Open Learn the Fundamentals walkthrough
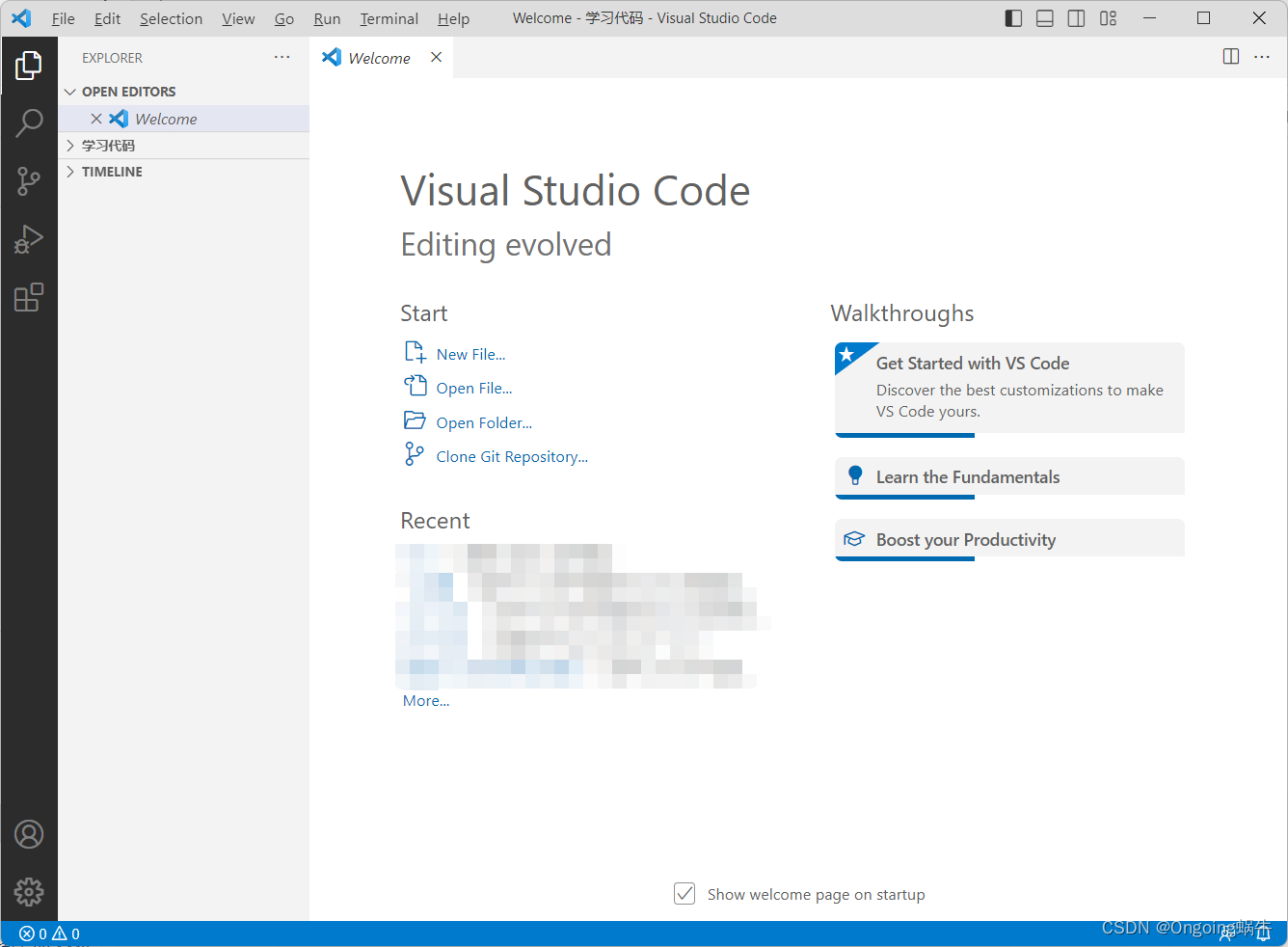This screenshot has width=1288, height=947. tap(1009, 477)
